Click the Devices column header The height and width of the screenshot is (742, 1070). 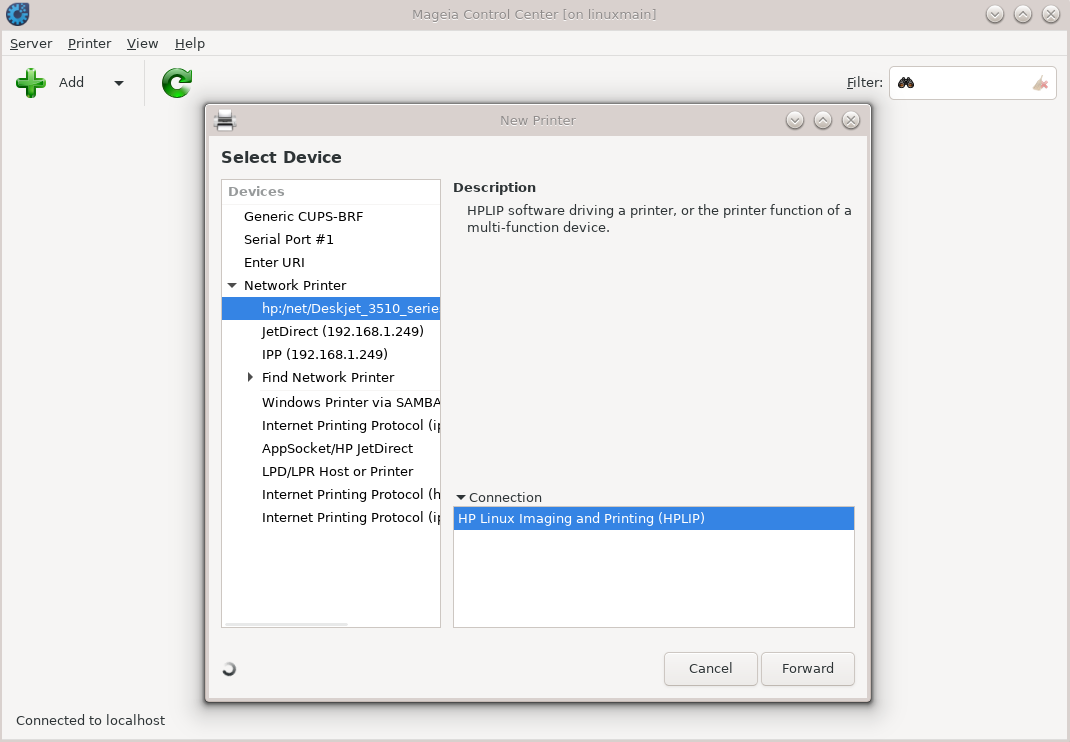331,192
